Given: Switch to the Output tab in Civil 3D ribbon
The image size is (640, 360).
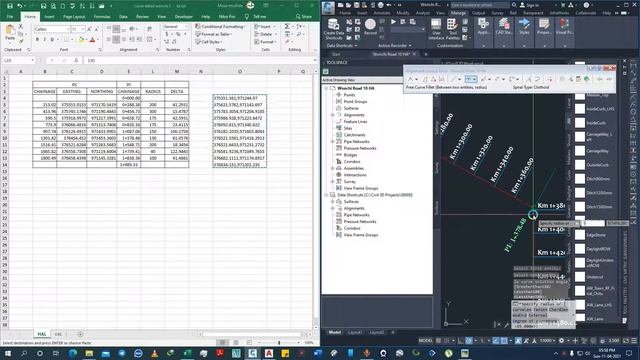Looking at the screenshot, I should pyautogui.click(x=478, y=13).
